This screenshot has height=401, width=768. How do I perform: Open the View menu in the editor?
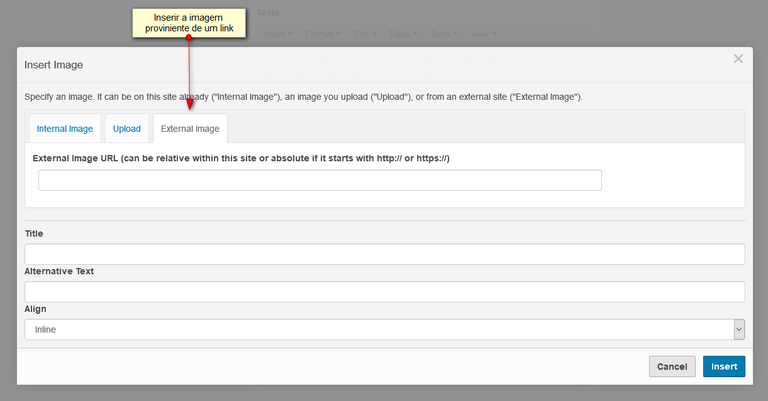(x=482, y=34)
